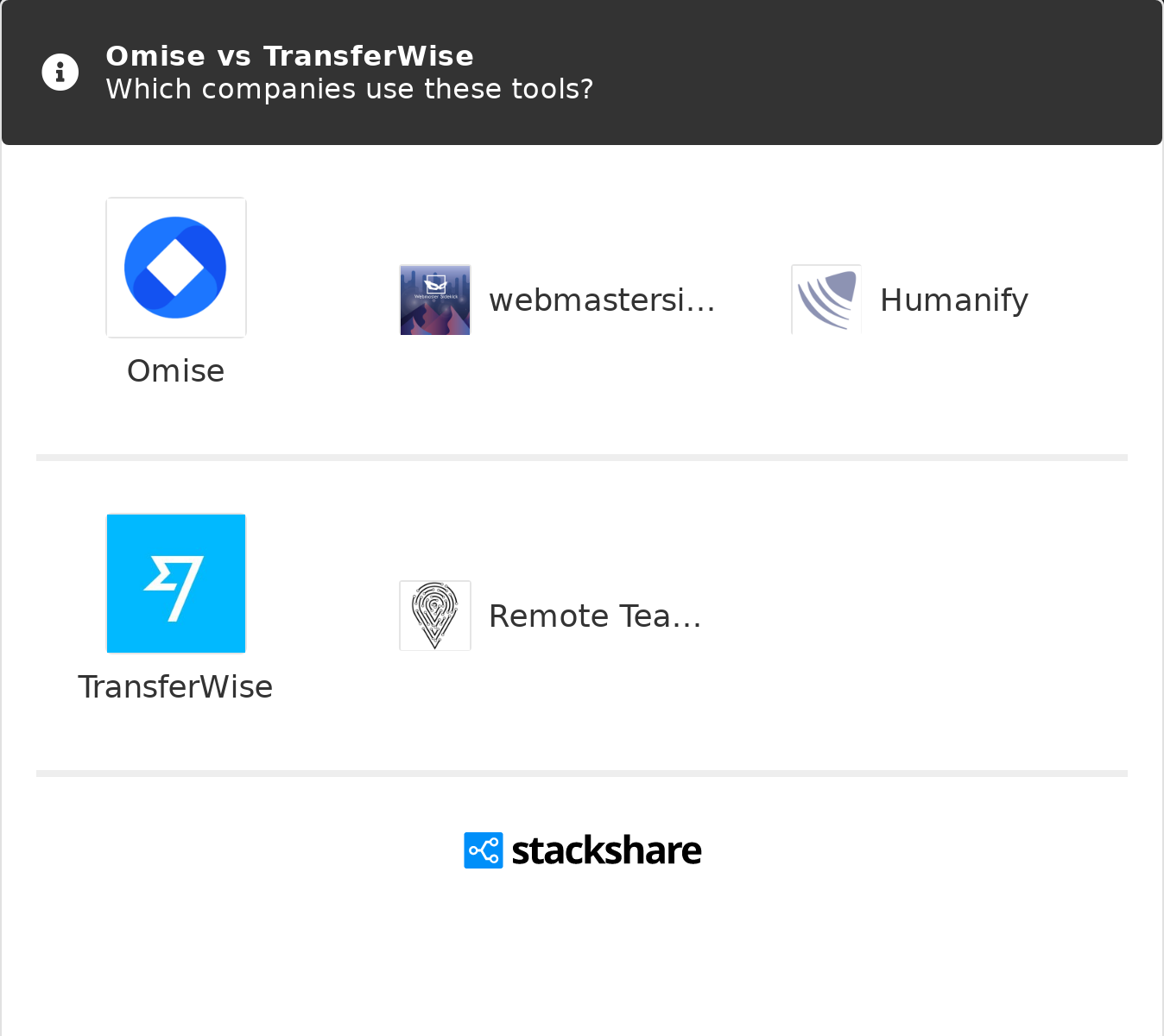This screenshot has width=1164, height=1036.
Task: Click the info icon in the header
Action: tap(60, 73)
